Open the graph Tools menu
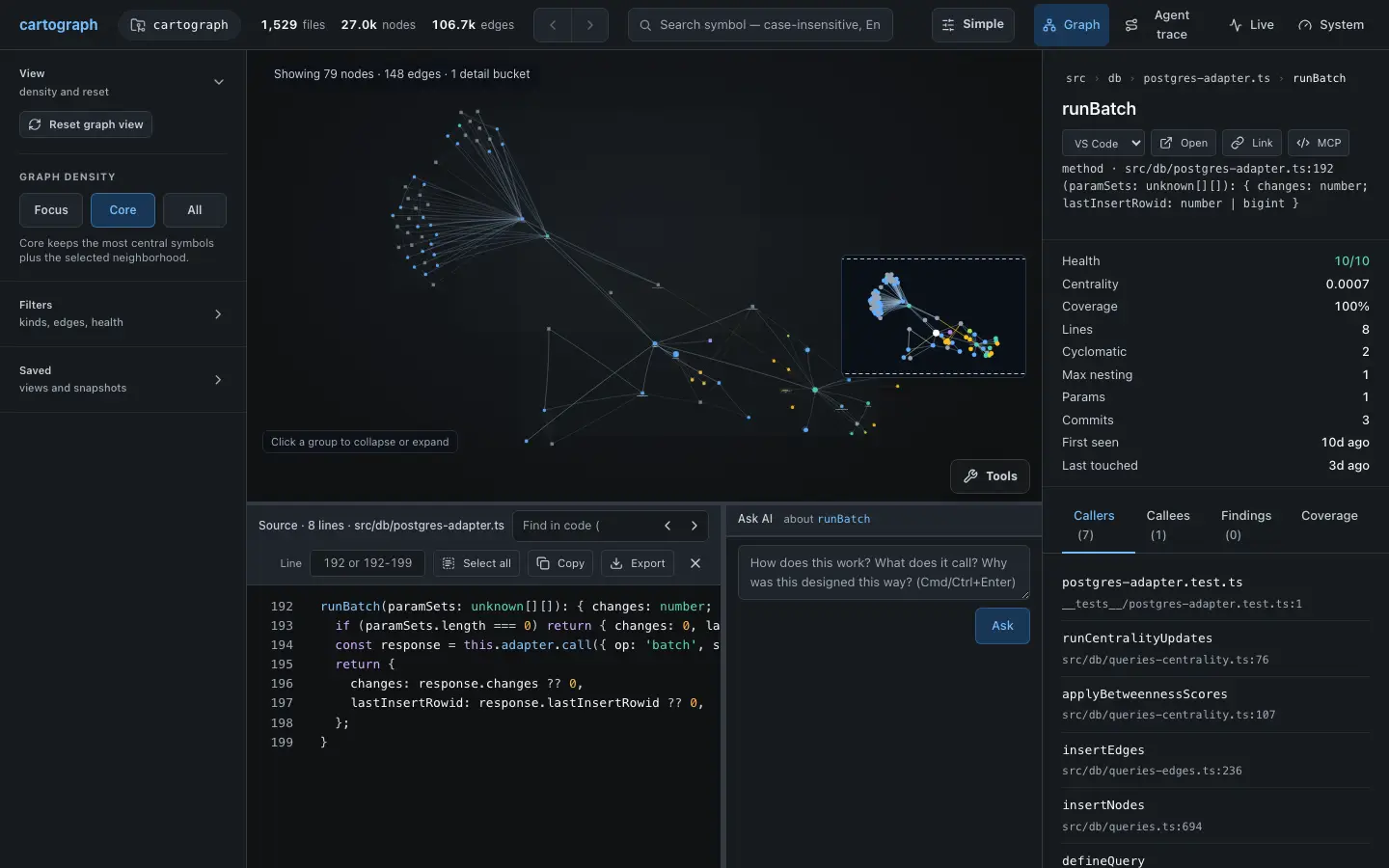 991,475
